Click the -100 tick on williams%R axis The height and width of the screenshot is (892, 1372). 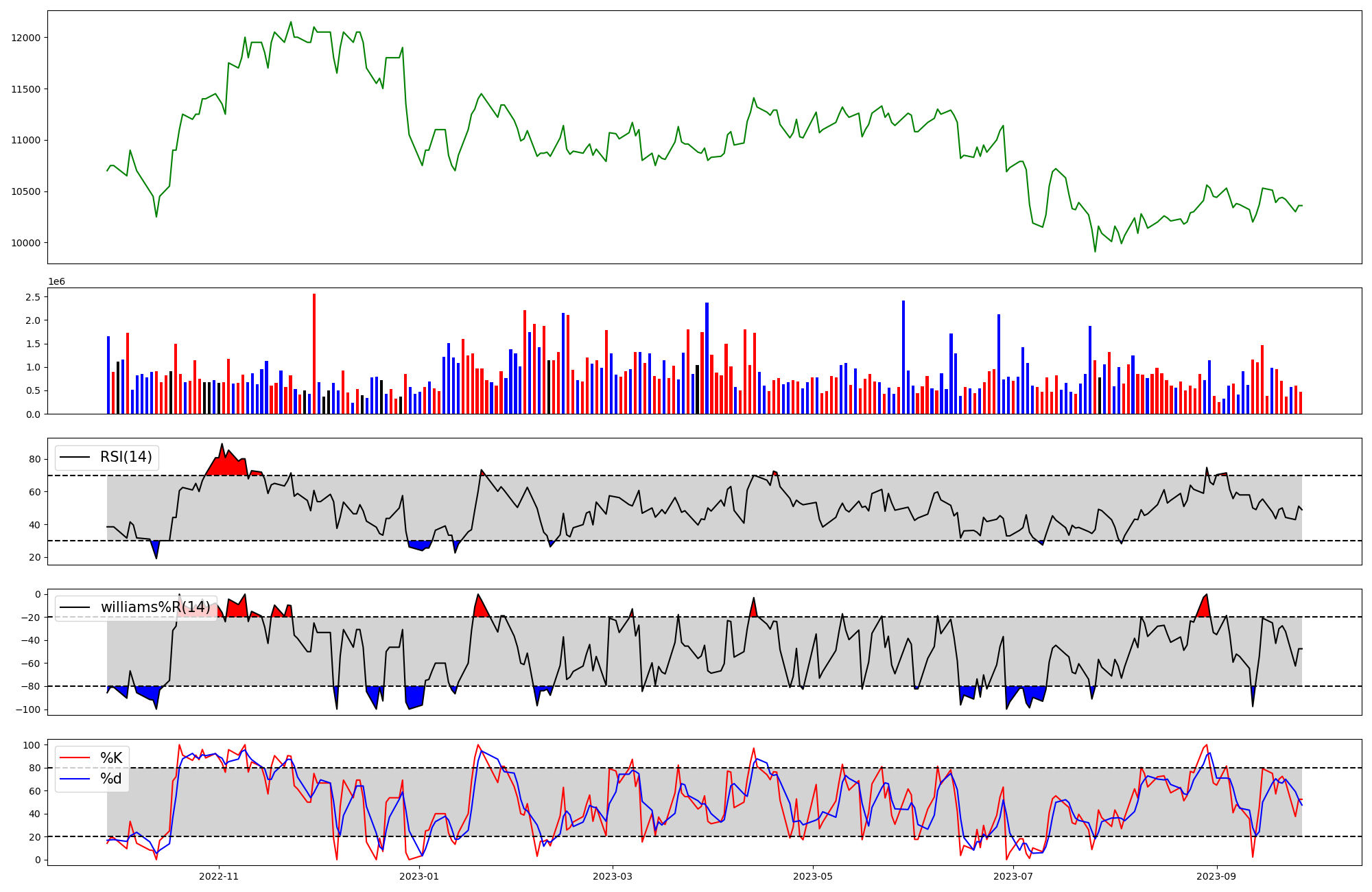pos(29,709)
